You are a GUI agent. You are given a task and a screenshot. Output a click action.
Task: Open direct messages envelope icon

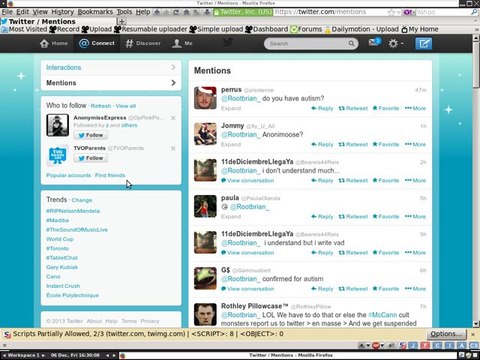pyautogui.click(x=374, y=42)
